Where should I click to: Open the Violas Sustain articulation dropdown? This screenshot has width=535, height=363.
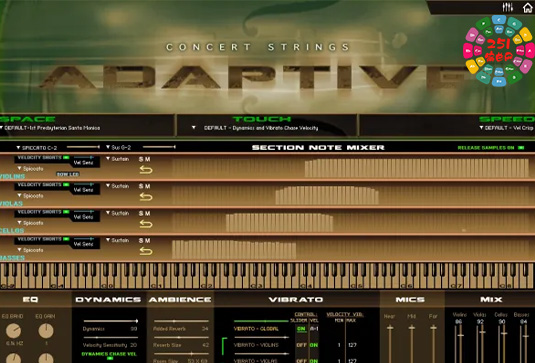coord(118,186)
